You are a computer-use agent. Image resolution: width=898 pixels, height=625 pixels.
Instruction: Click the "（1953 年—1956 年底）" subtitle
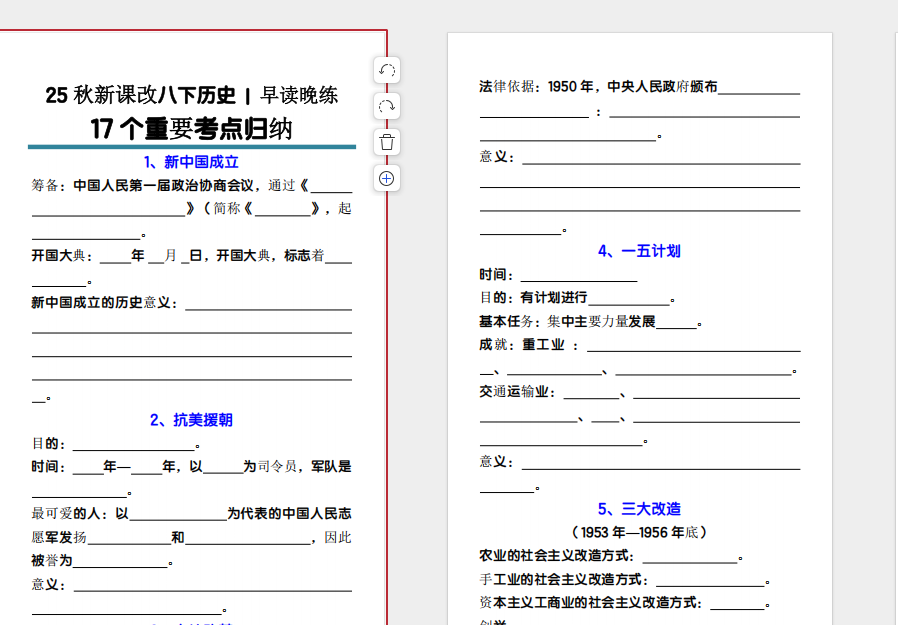(x=639, y=532)
